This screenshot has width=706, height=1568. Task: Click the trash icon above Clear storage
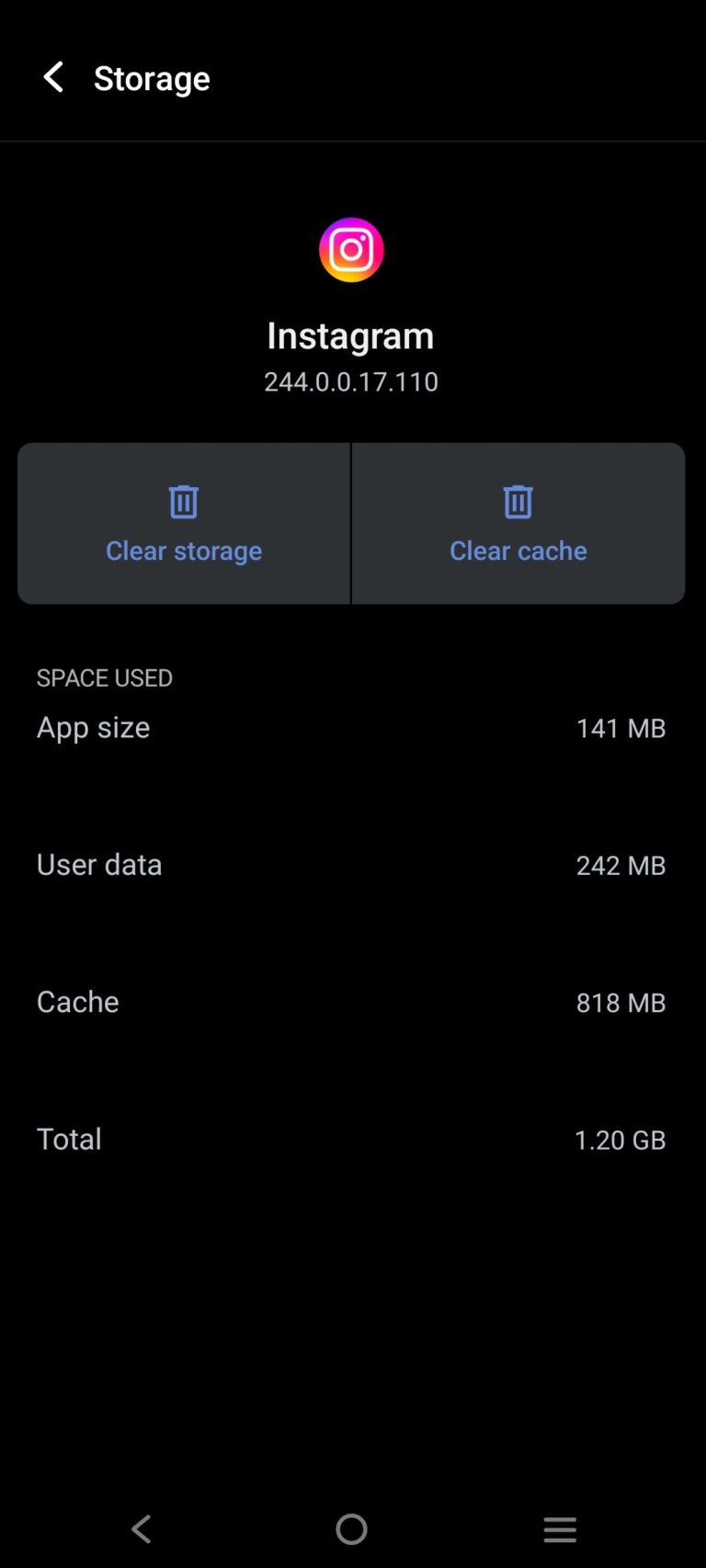pos(184,502)
